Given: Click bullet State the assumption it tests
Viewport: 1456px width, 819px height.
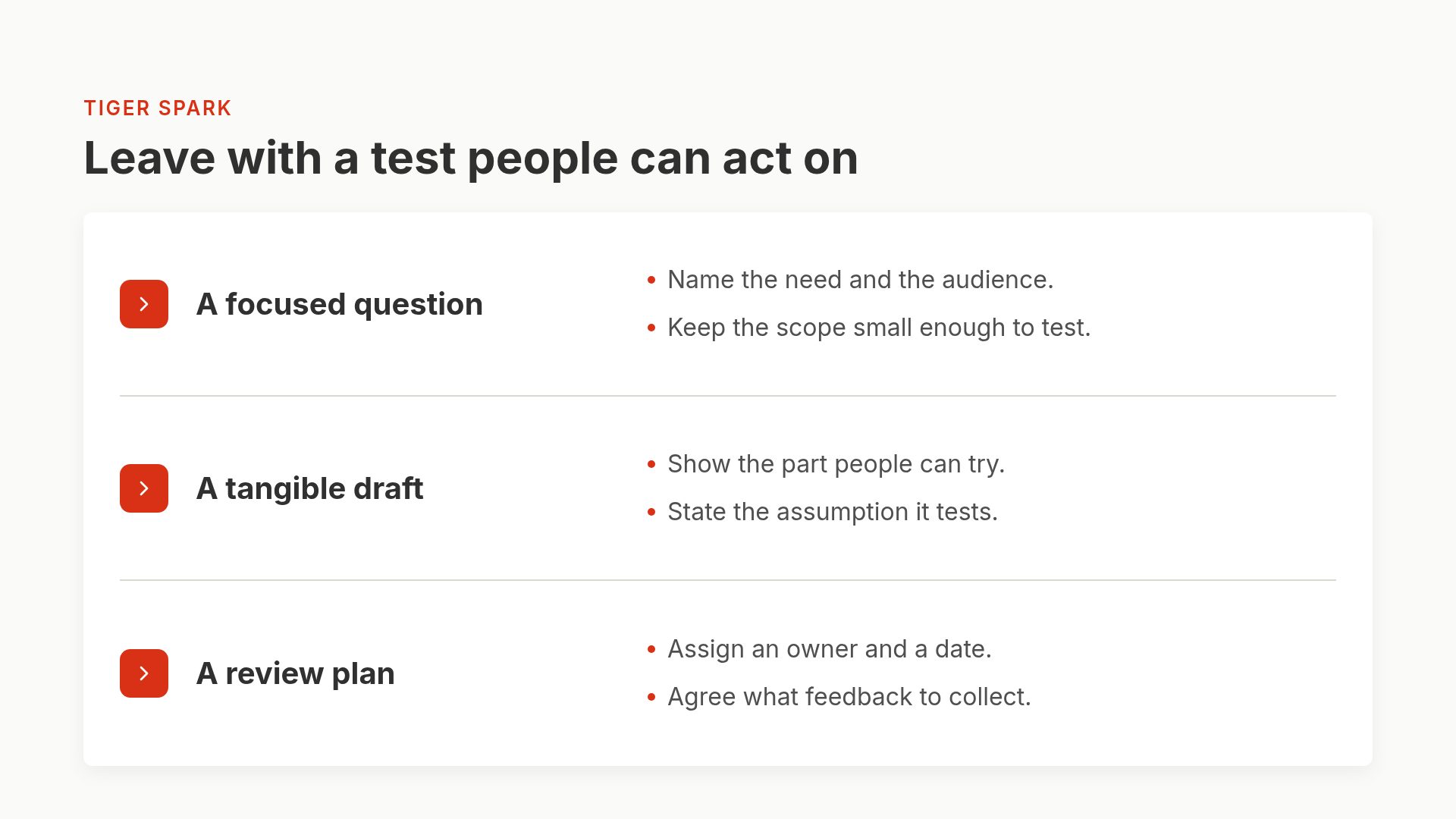Looking at the screenshot, I should (x=833, y=512).
